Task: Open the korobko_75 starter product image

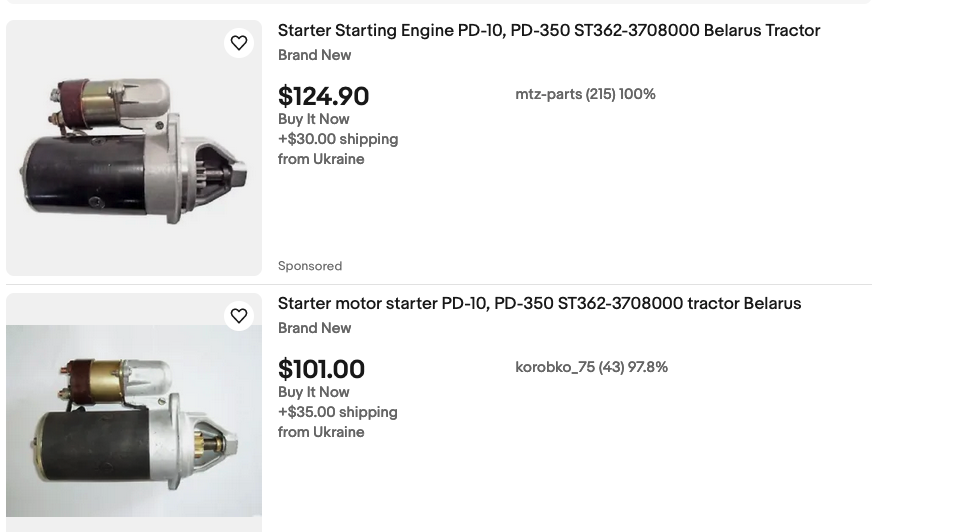Action: coord(134,420)
